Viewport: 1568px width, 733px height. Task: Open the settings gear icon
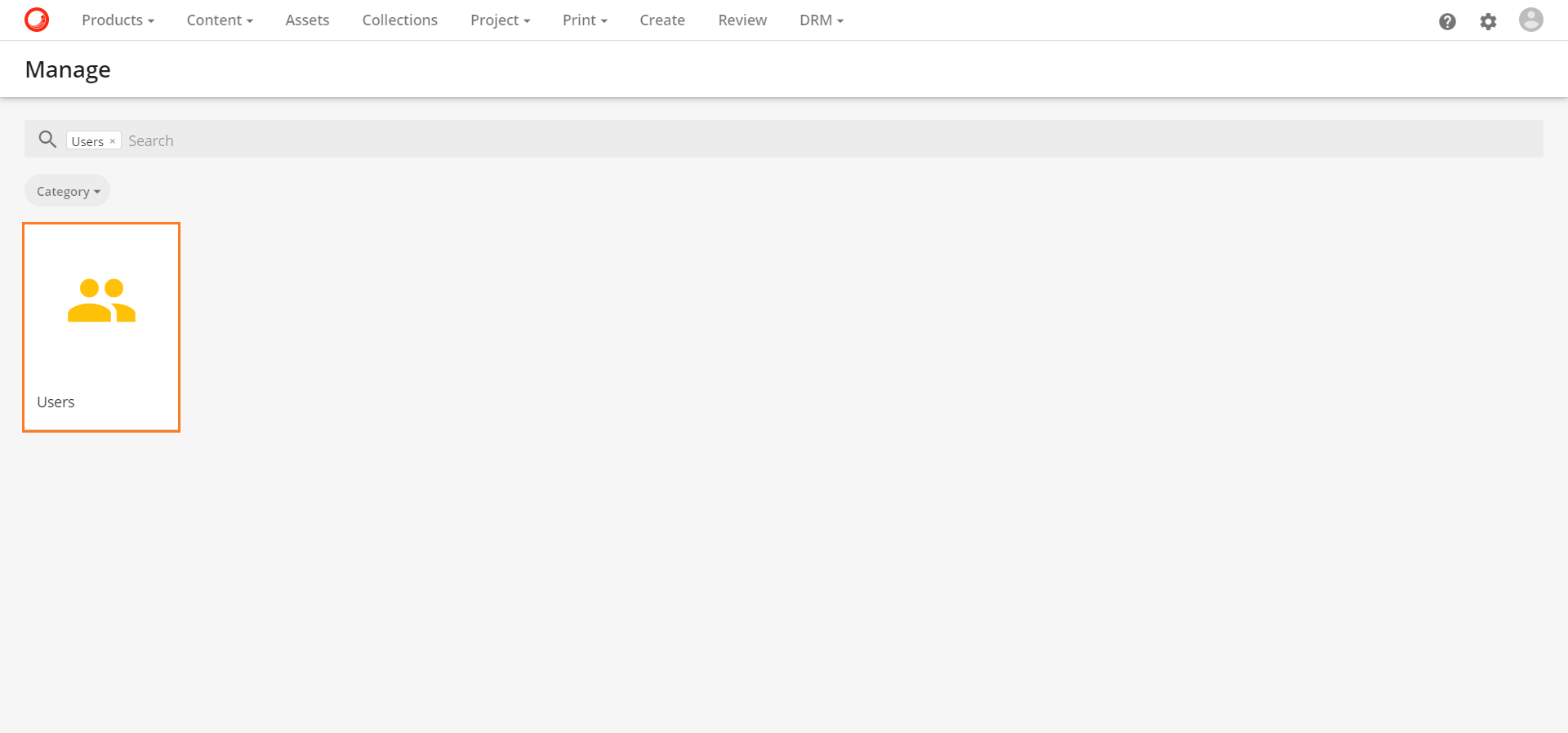pos(1488,21)
